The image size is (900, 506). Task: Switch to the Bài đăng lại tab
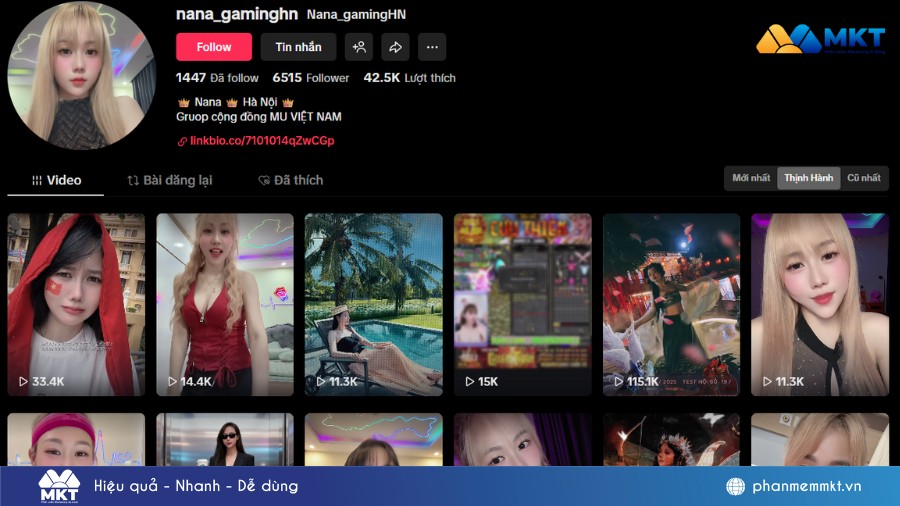pos(170,180)
